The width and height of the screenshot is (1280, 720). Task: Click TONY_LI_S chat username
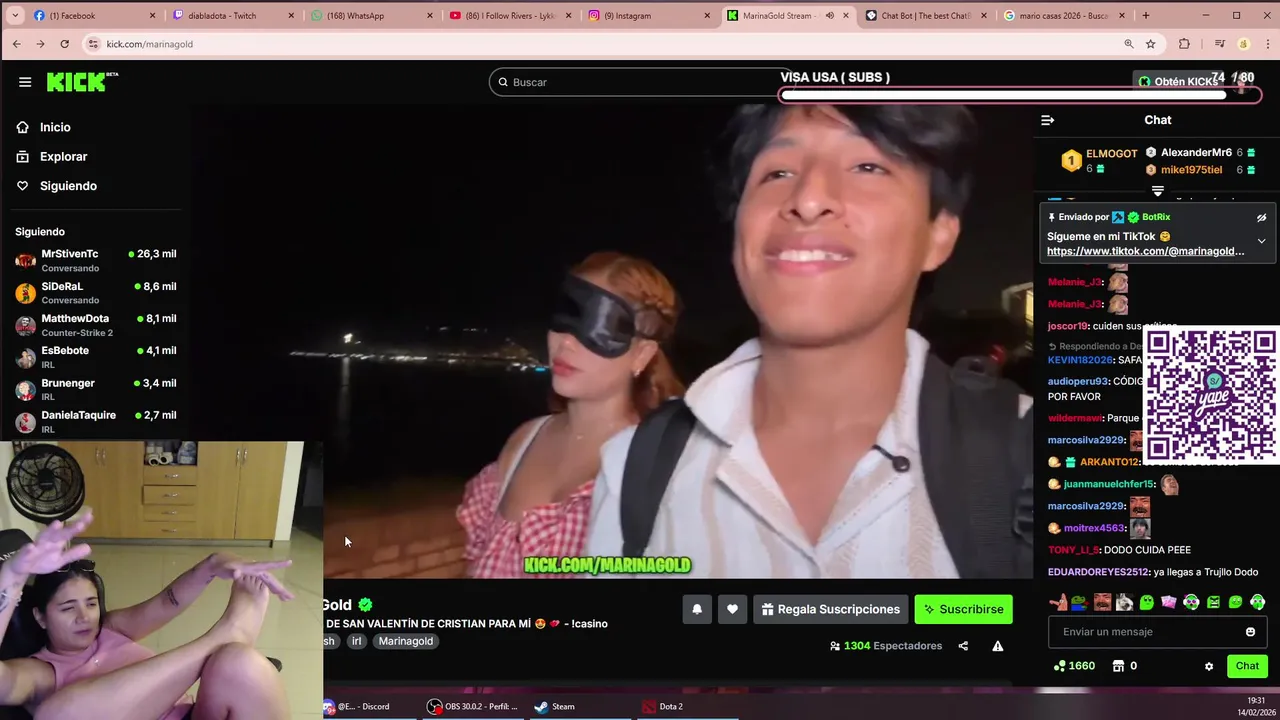(1073, 550)
